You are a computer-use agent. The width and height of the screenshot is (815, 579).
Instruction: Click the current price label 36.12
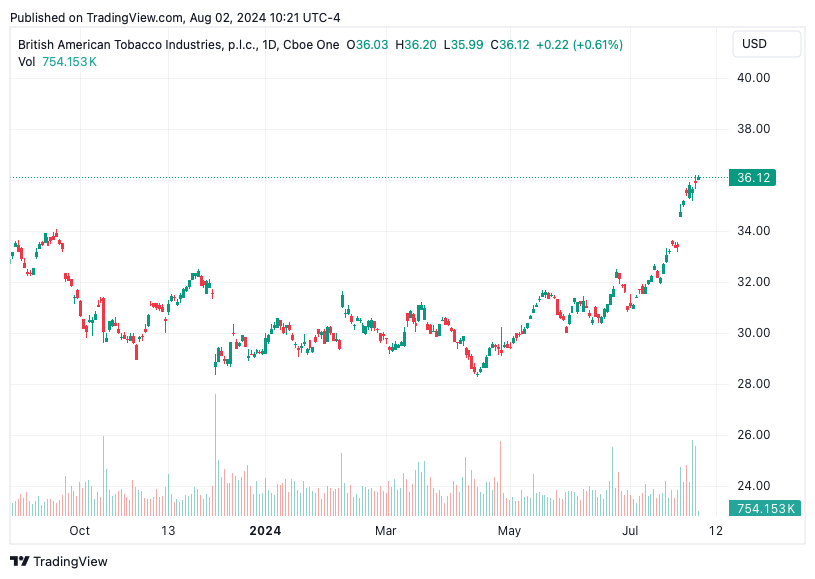click(752, 178)
